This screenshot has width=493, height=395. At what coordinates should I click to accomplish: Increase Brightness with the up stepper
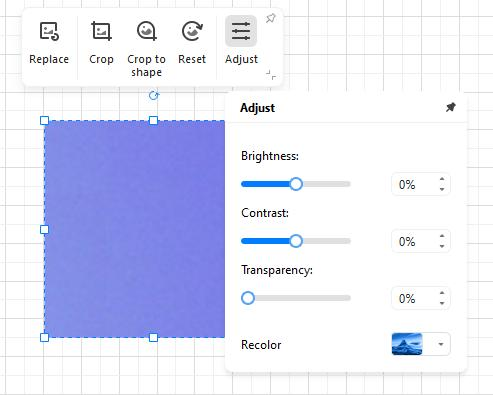pos(442,179)
